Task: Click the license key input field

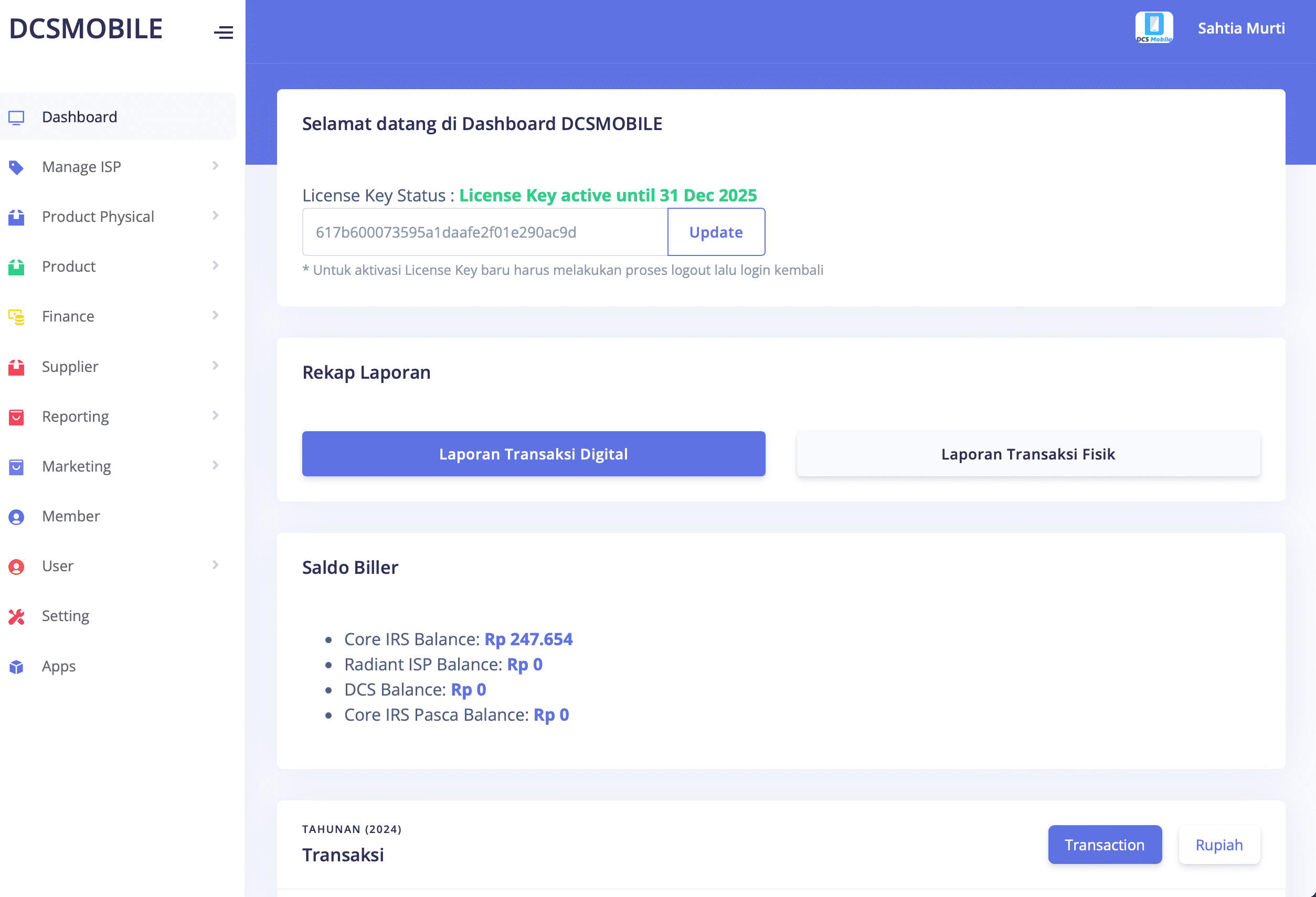Action: click(485, 232)
